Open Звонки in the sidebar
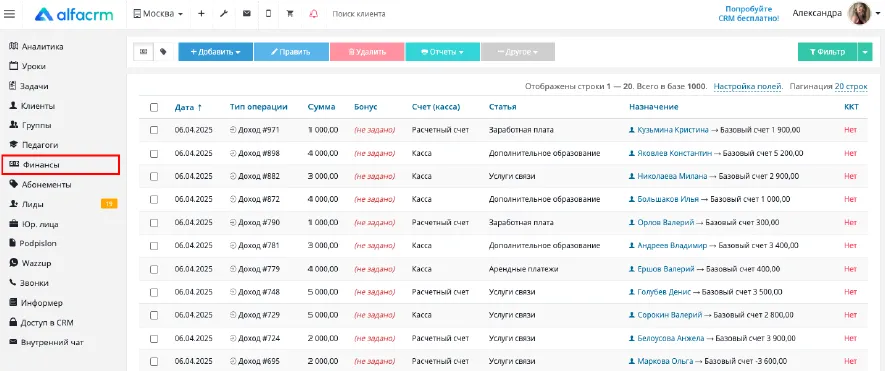Image resolution: width=885 pixels, height=371 pixels. pyautogui.click(x=29, y=283)
